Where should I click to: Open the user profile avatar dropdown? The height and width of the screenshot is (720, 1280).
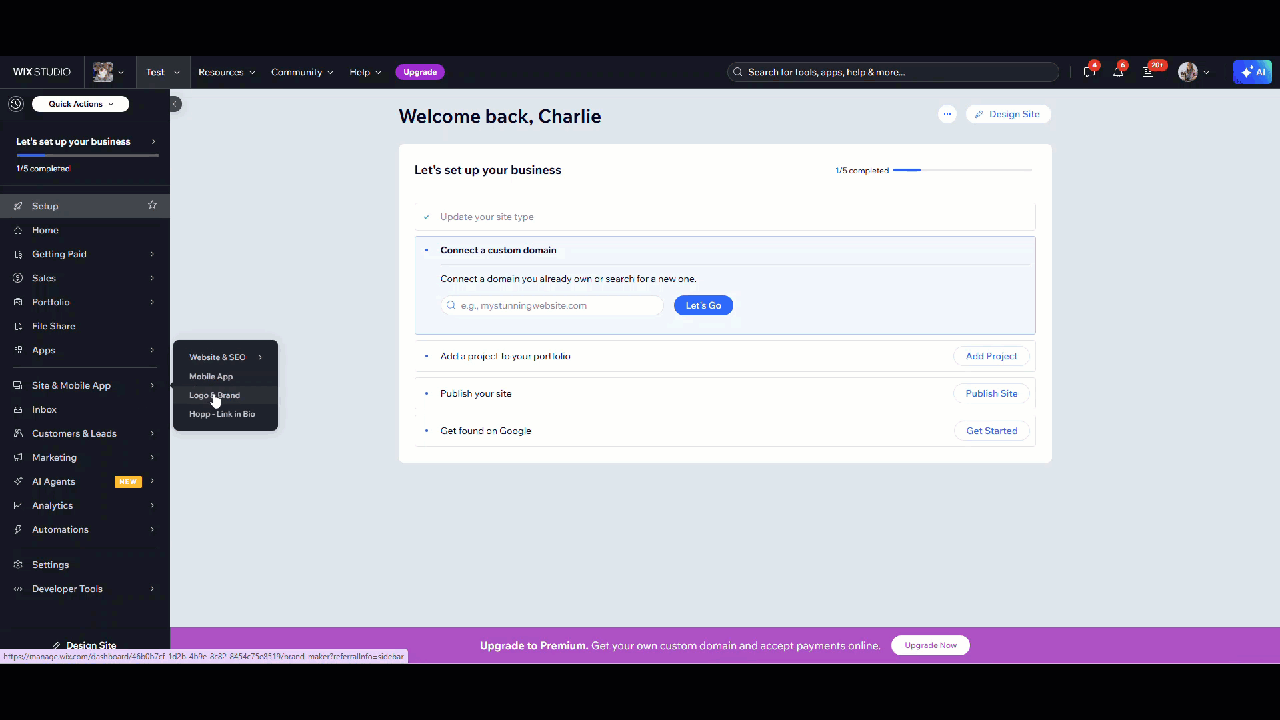pos(1193,72)
